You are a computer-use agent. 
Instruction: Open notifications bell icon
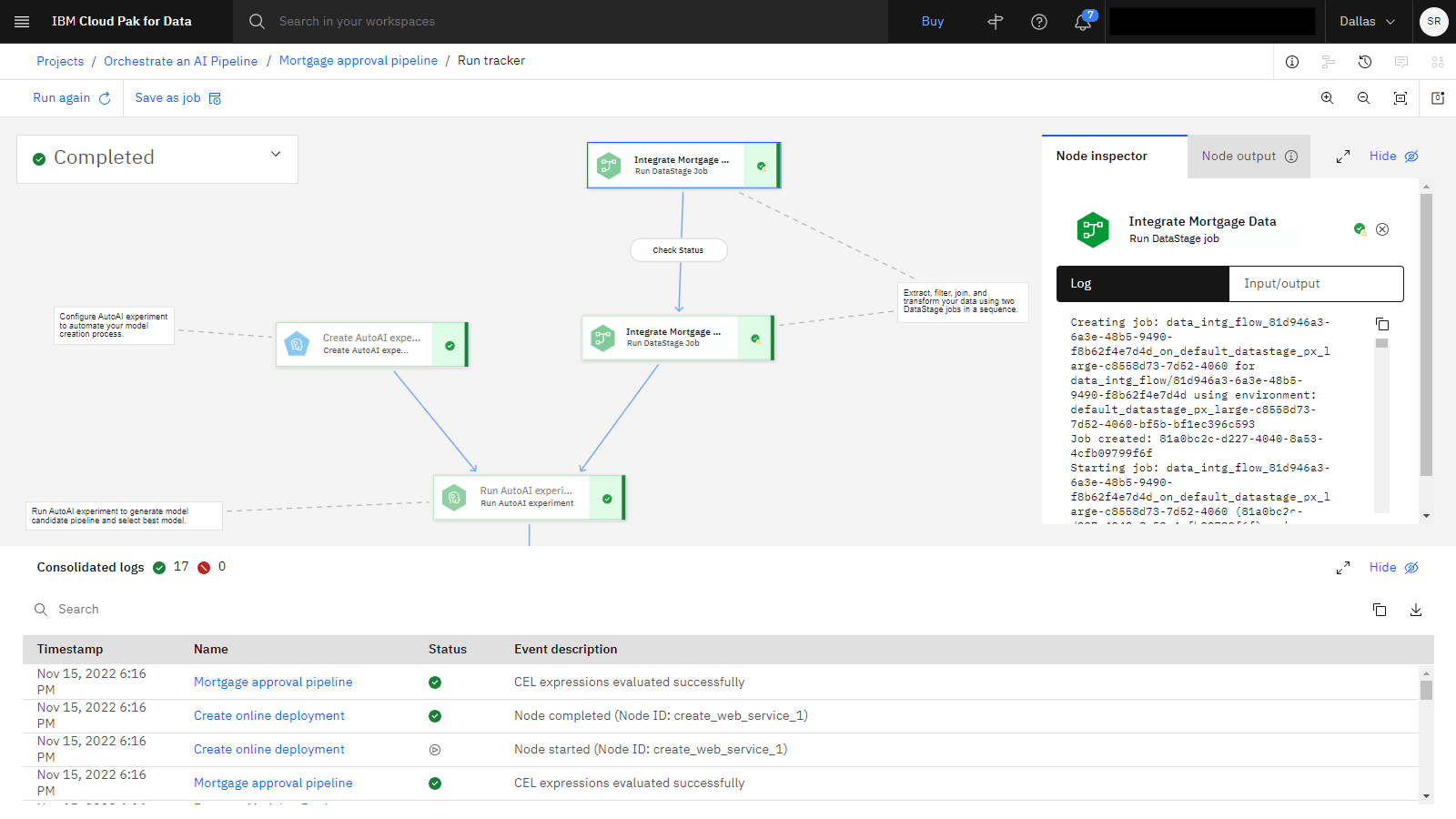[x=1083, y=21]
